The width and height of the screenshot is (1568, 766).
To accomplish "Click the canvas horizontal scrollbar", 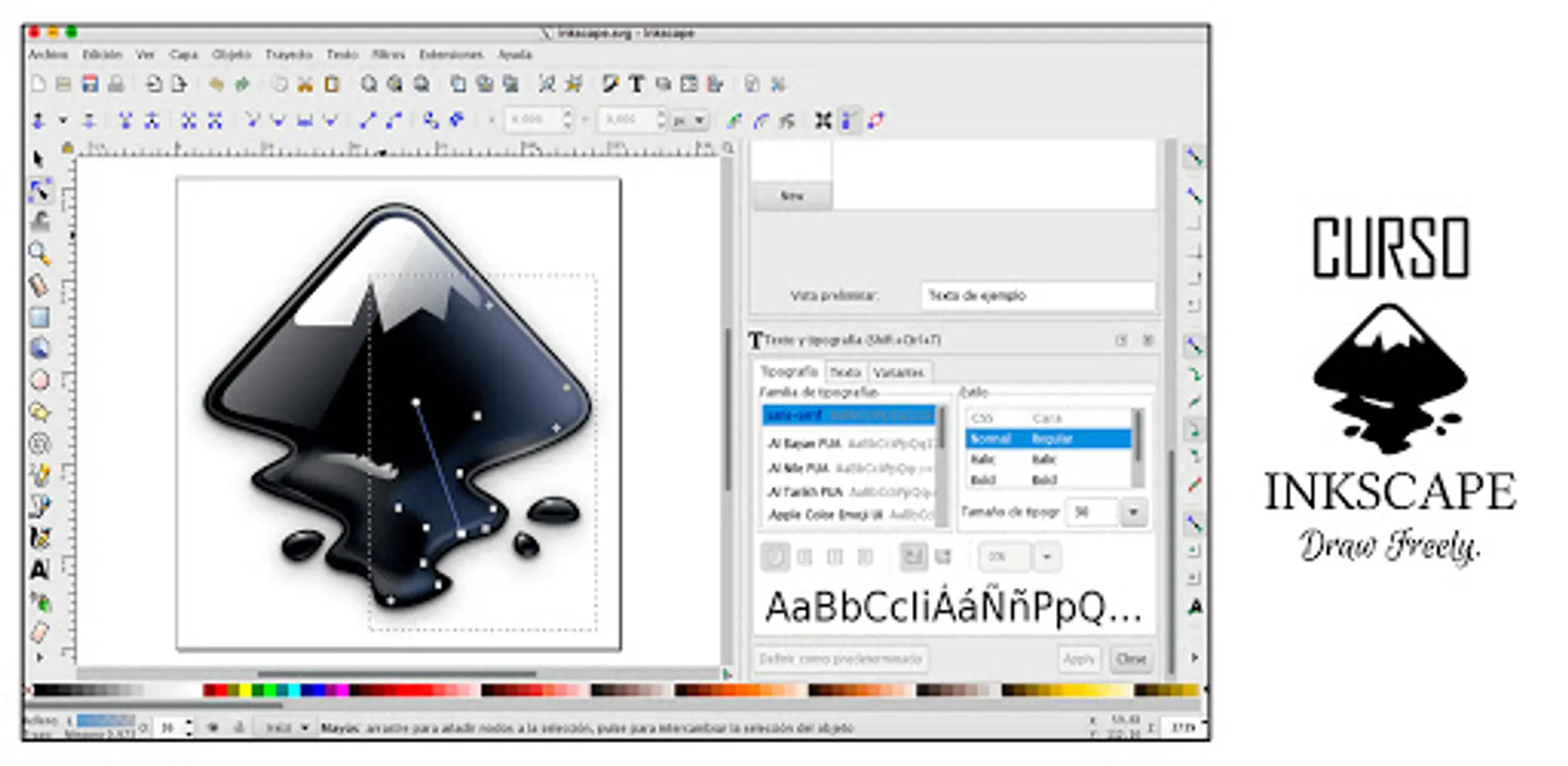I will [x=398, y=674].
